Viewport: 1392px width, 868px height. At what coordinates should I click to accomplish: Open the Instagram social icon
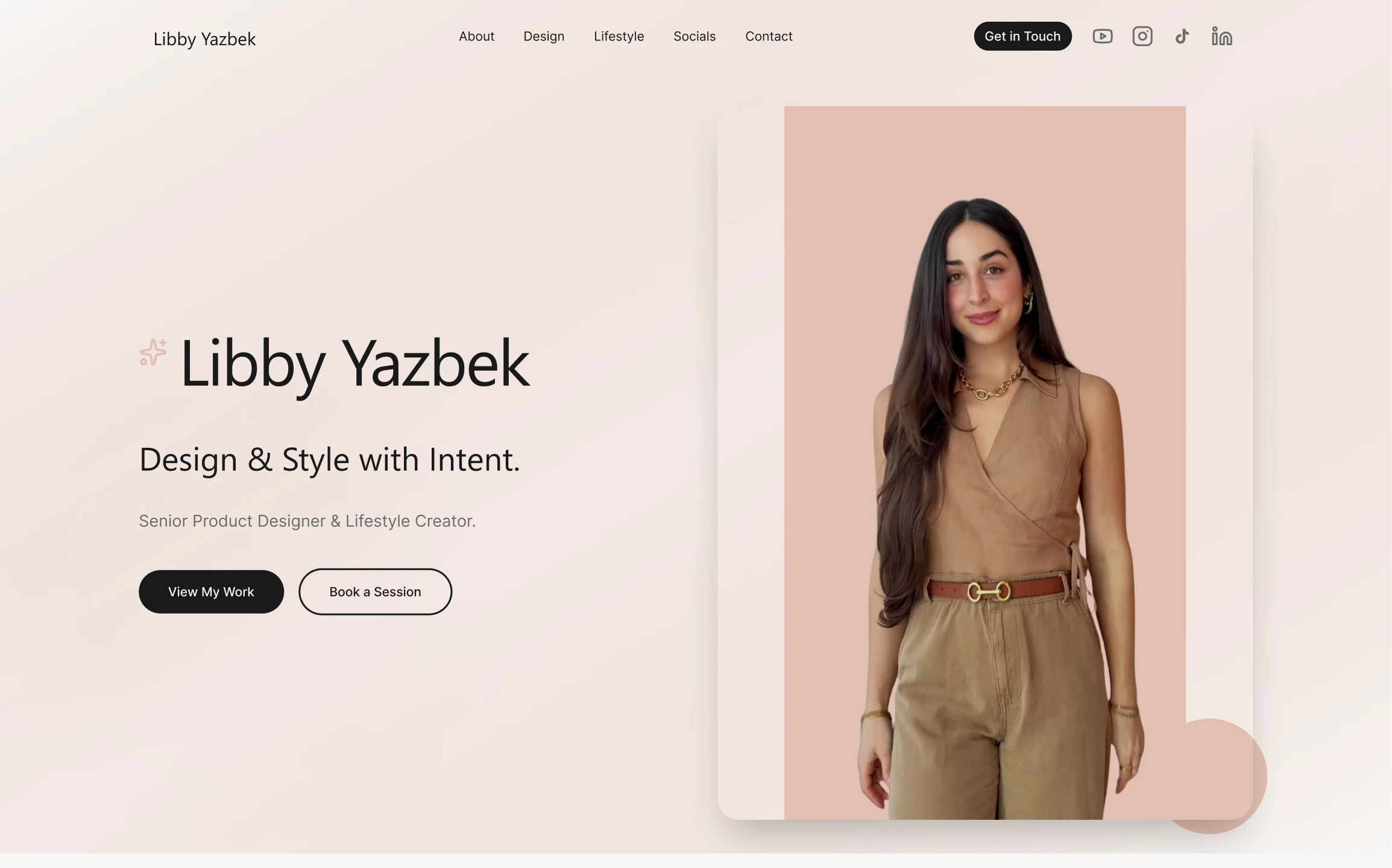coord(1142,36)
